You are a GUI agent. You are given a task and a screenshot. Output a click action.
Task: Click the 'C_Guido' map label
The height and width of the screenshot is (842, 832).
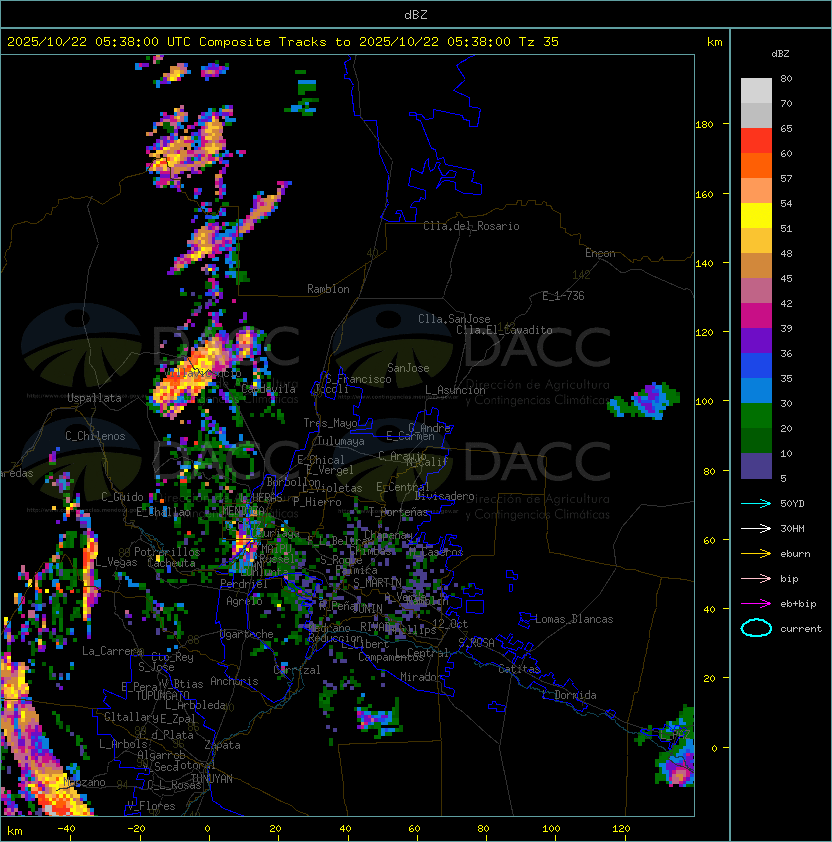point(122,497)
